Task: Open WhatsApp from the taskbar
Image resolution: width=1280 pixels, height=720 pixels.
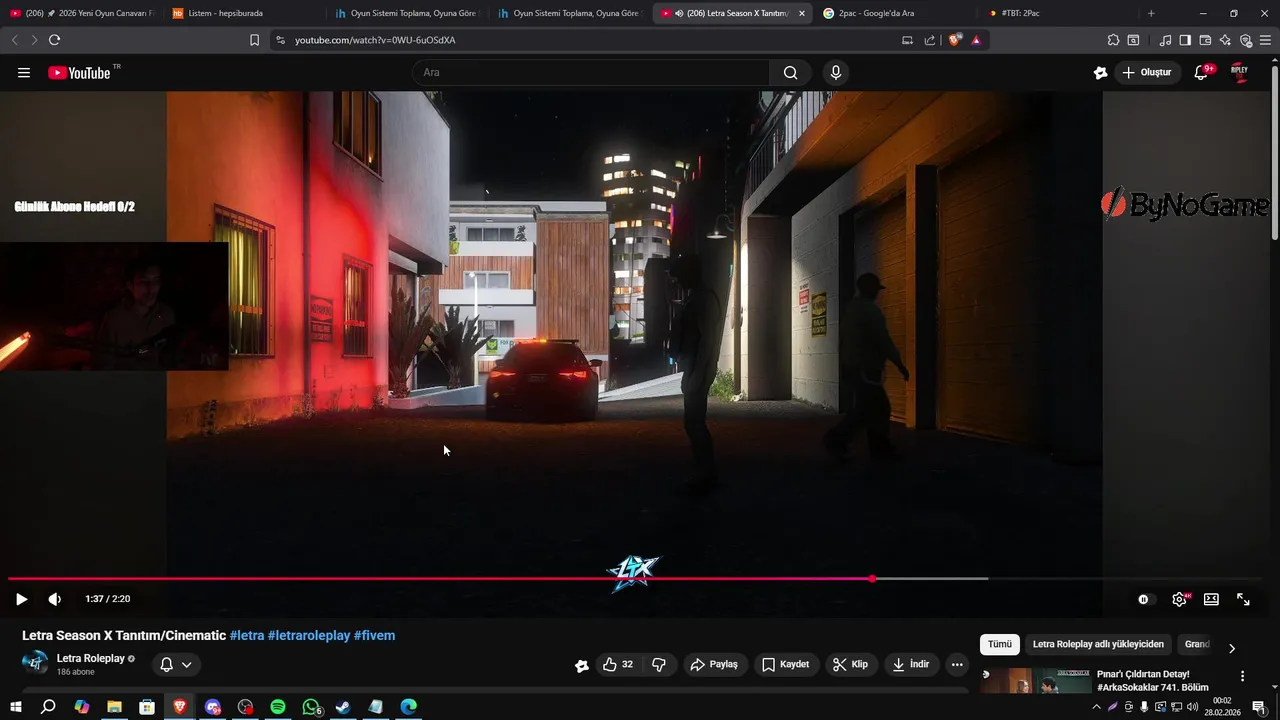Action: (311, 707)
